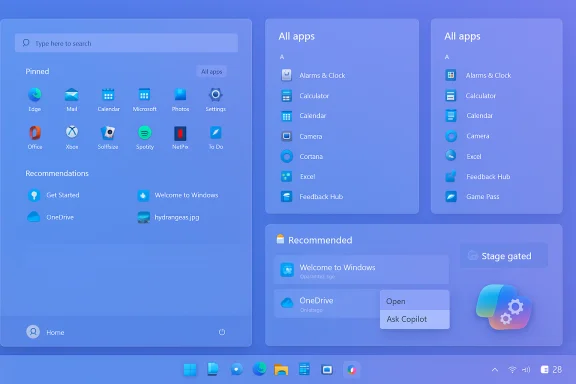The width and height of the screenshot is (576, 384).
Task: Open Camera in the middle All apps list
Action: (x=302, y=136)
